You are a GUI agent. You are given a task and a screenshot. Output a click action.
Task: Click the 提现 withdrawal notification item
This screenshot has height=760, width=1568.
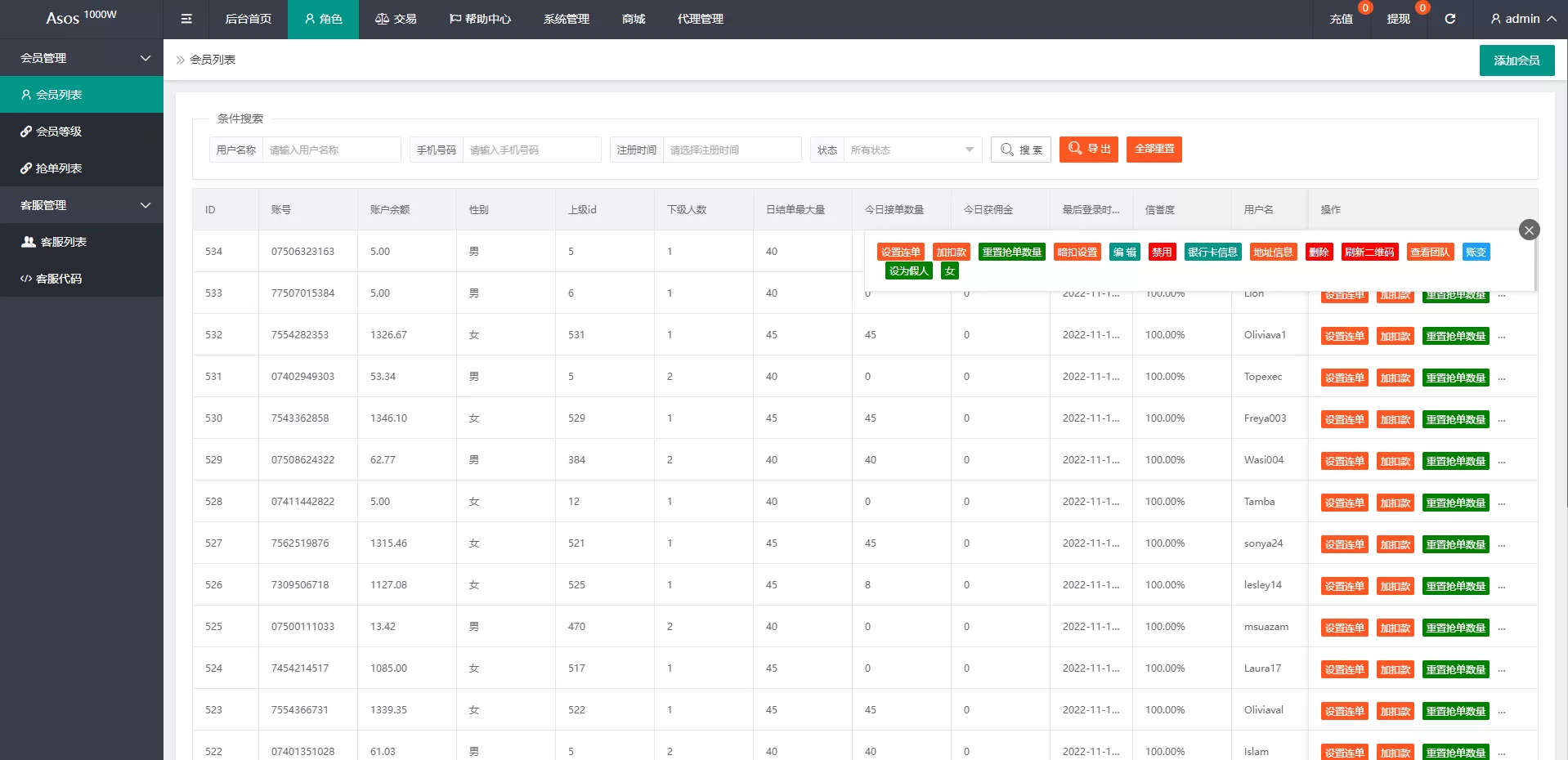pos(1398,19)
